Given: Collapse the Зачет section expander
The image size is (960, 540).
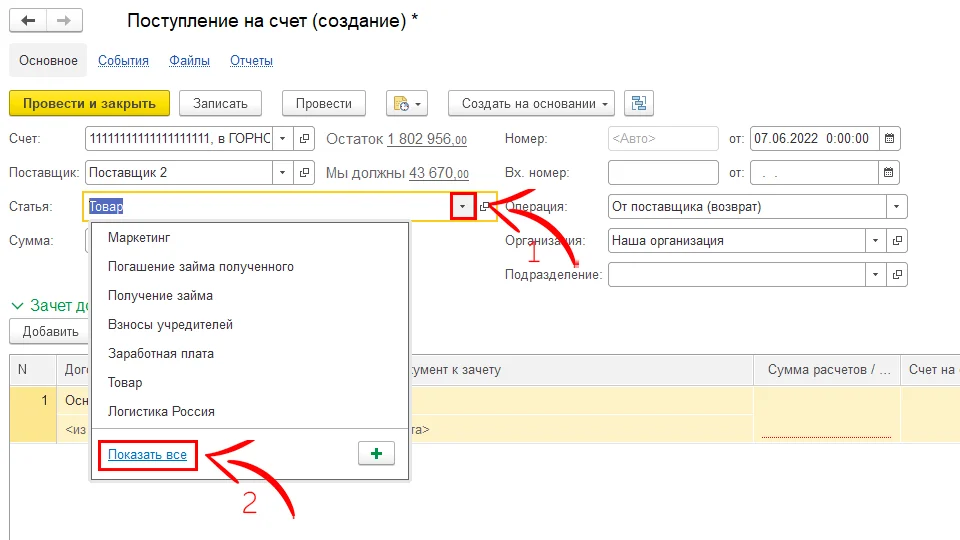Looking at the screenshot, I should [17, 306].
